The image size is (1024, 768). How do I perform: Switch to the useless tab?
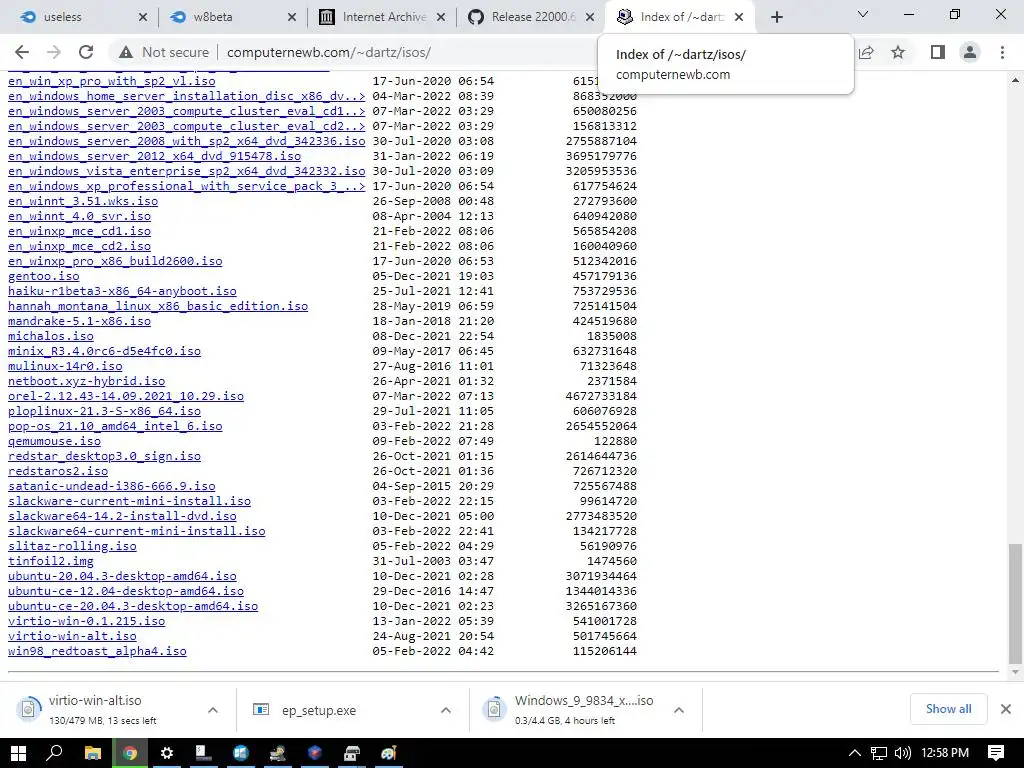82,17
